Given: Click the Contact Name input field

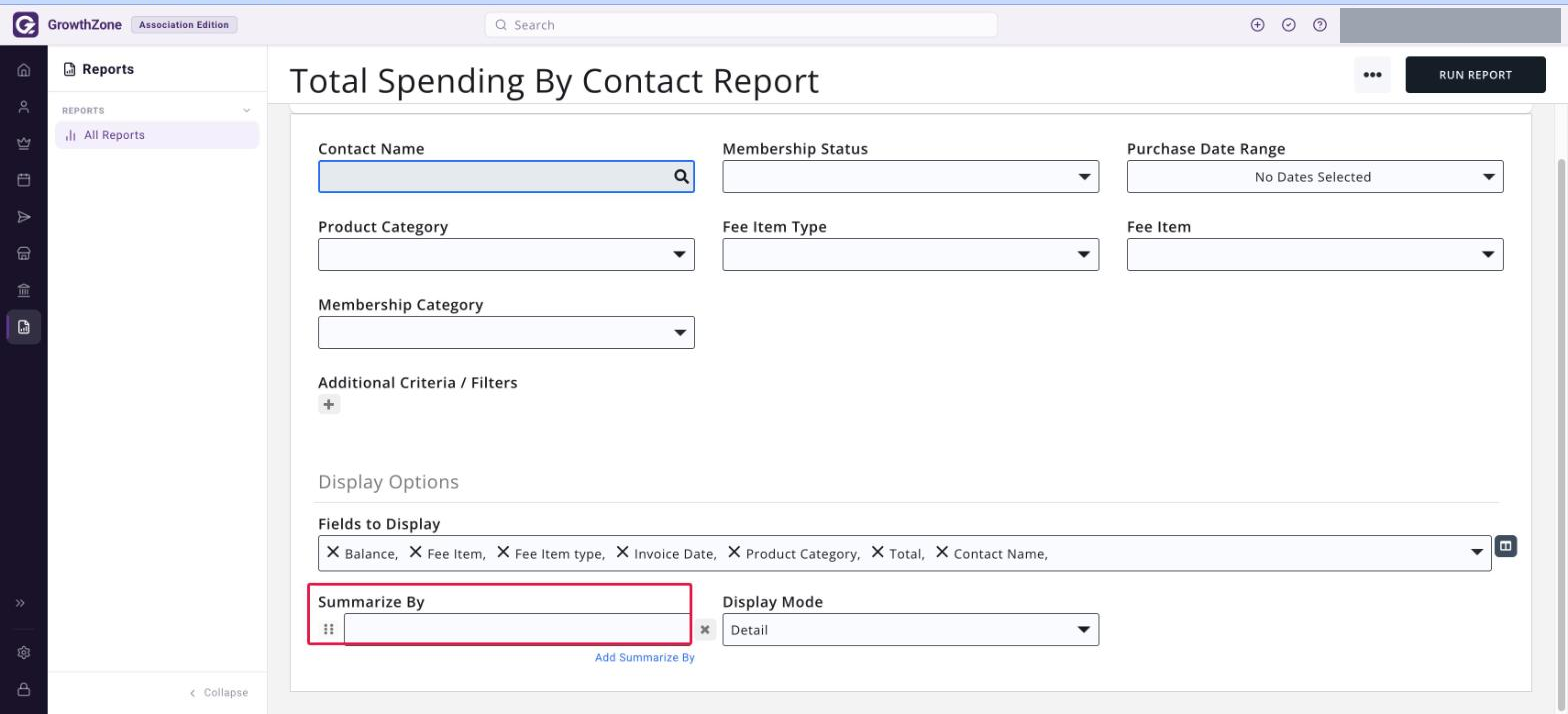Looking at the screenshot, I should [x=506, y=177].
